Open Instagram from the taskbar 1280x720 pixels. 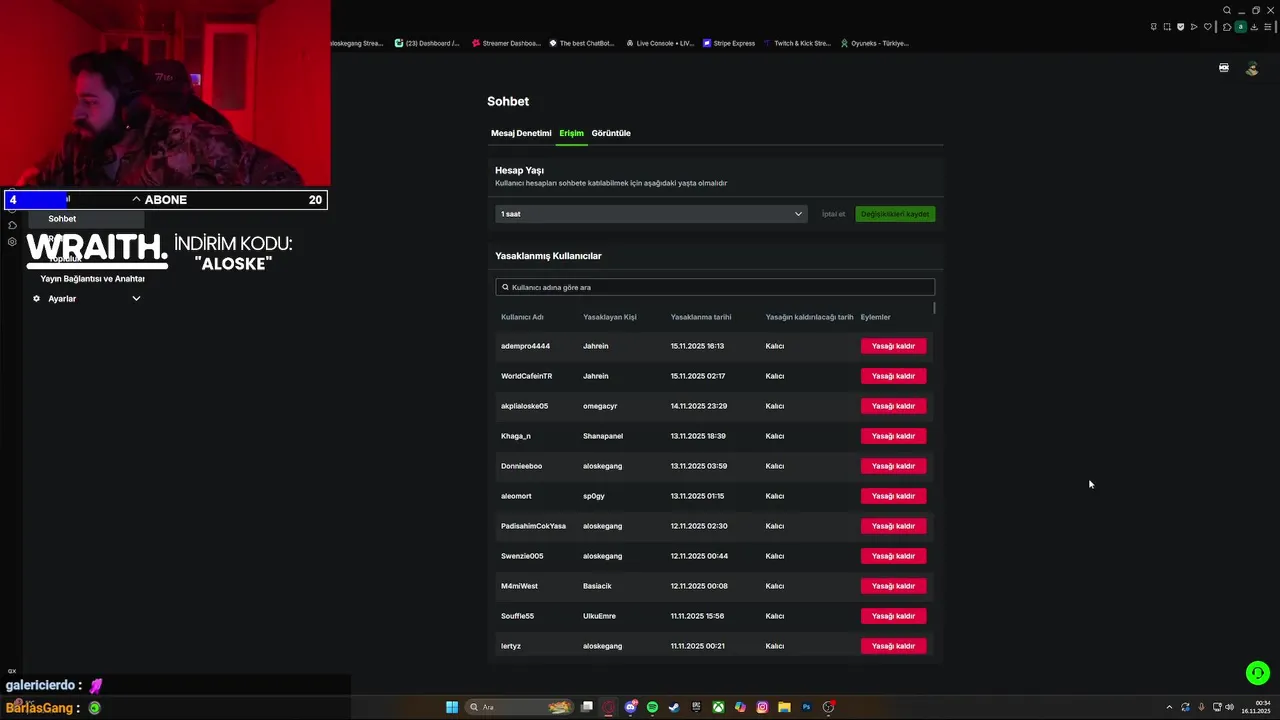point(762,707)
